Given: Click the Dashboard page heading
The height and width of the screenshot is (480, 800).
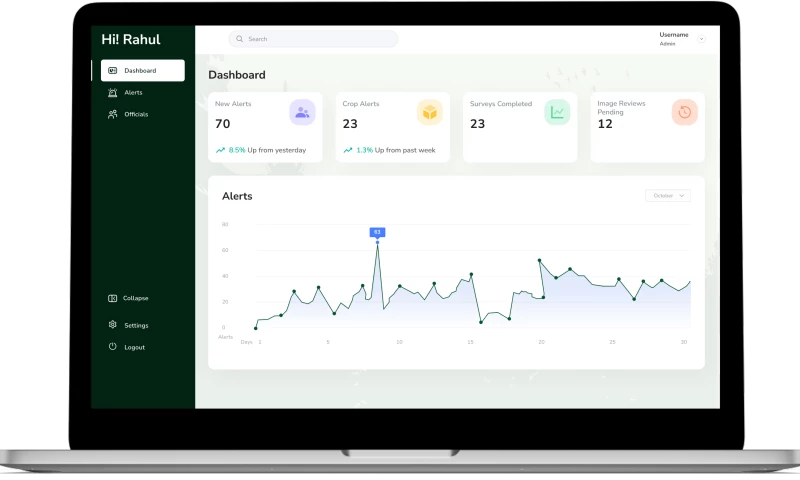Looking at the screenshot, I should 237,75.
